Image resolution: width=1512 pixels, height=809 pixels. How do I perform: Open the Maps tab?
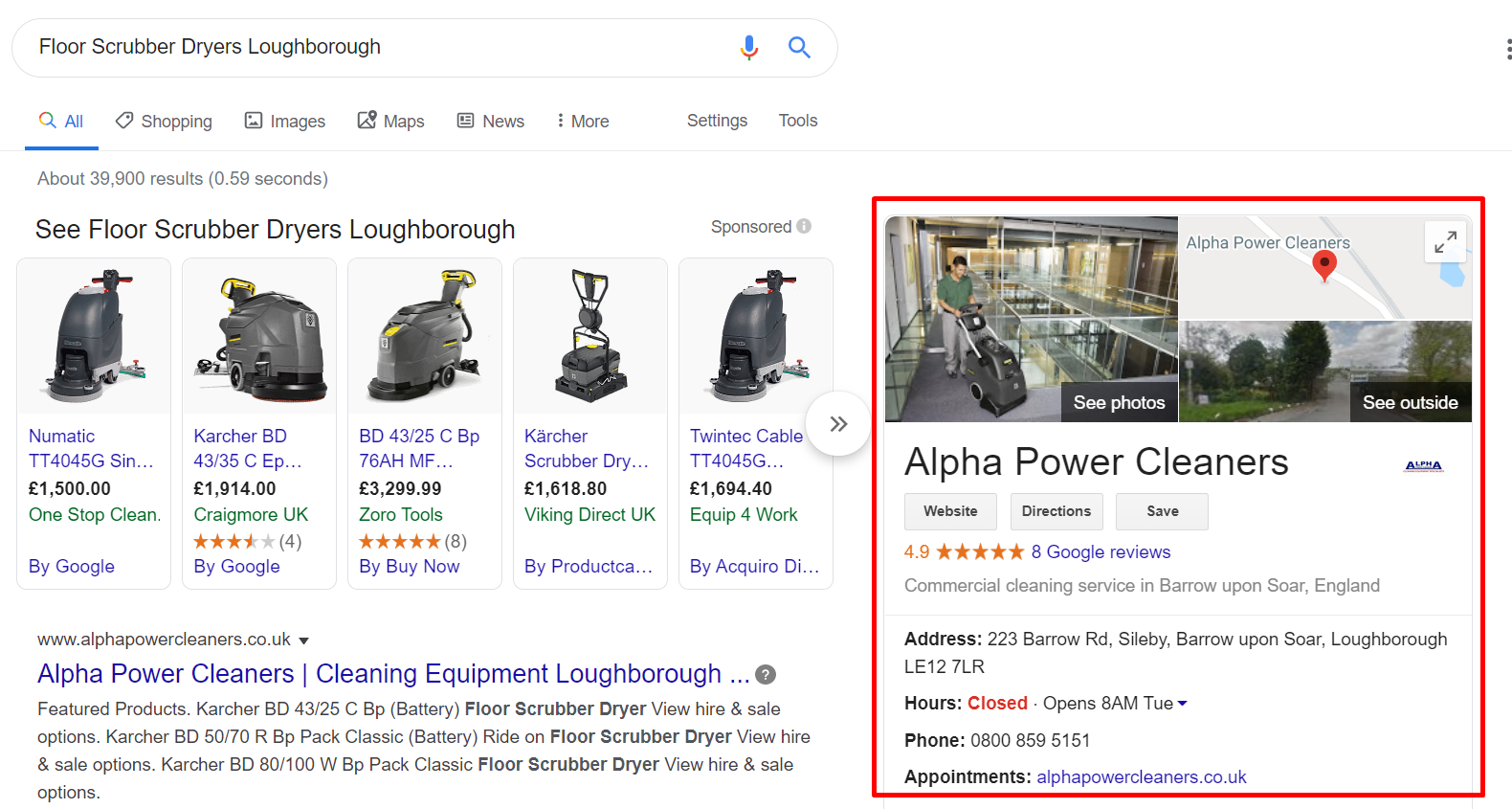pyautogui.click(x=390, y=122)
